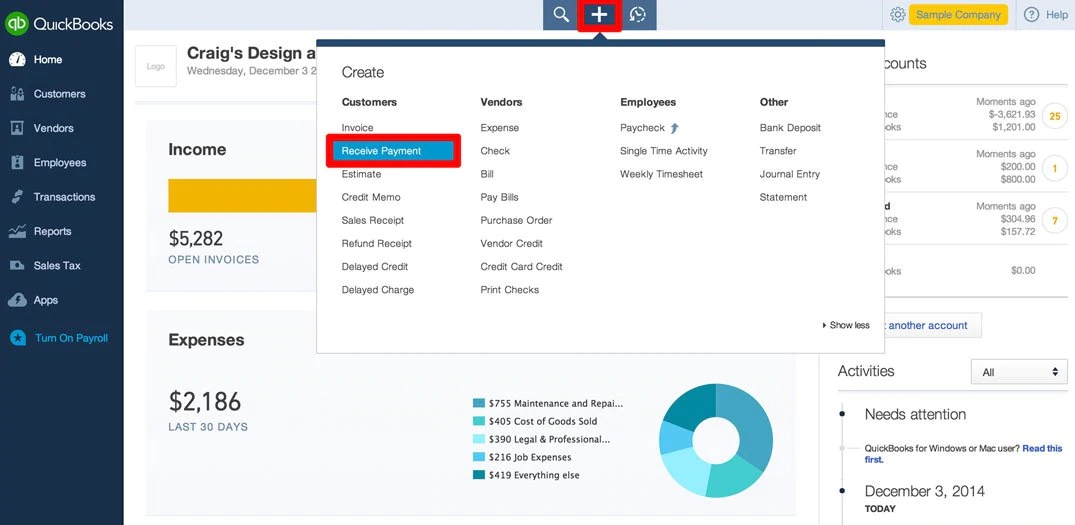Click the Vendors sidebar icon
Image resolution: width=1075 pixels, height=525 pixels.
coord(17,128)
